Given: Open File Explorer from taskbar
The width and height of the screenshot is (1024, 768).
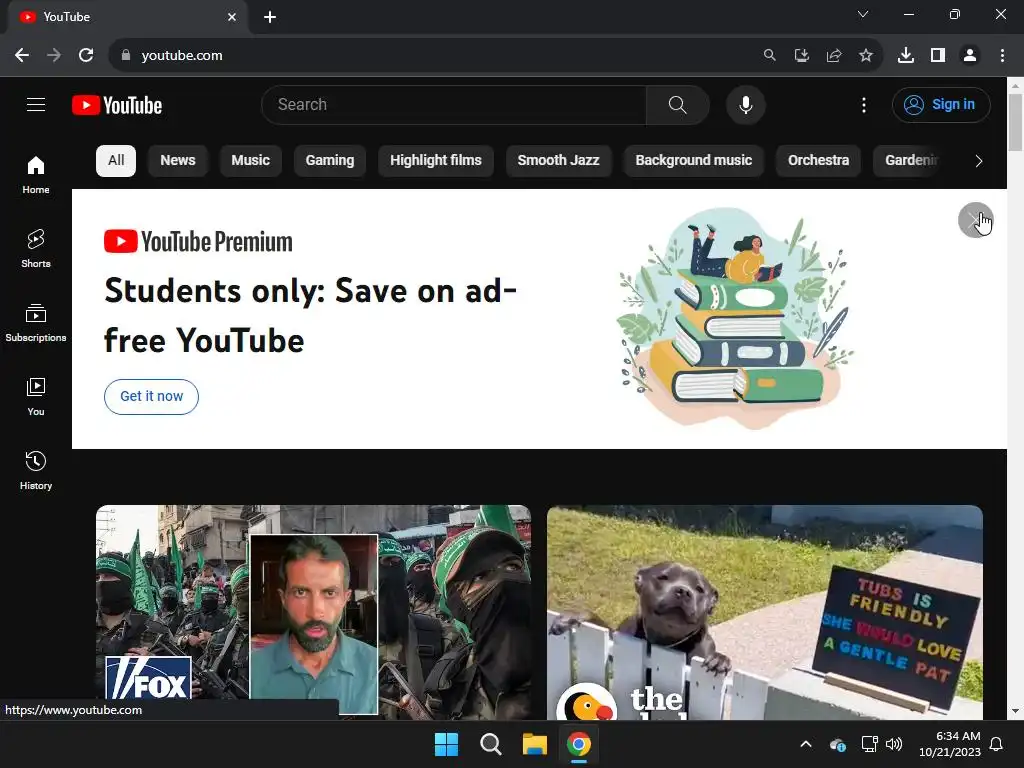Looking at the screenshot, I should (534, 744).
